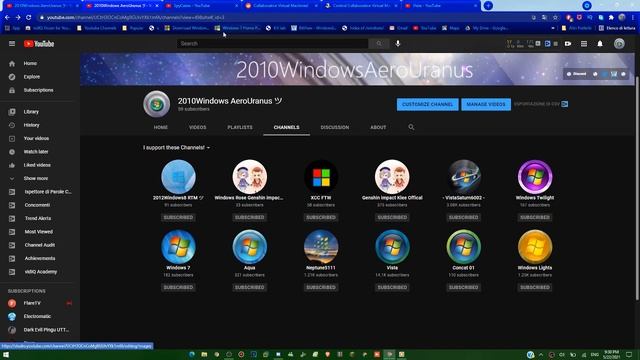Open the 2012Windows8 RTM channel thumbnail
640x360 pixels.
coord(178,177)
